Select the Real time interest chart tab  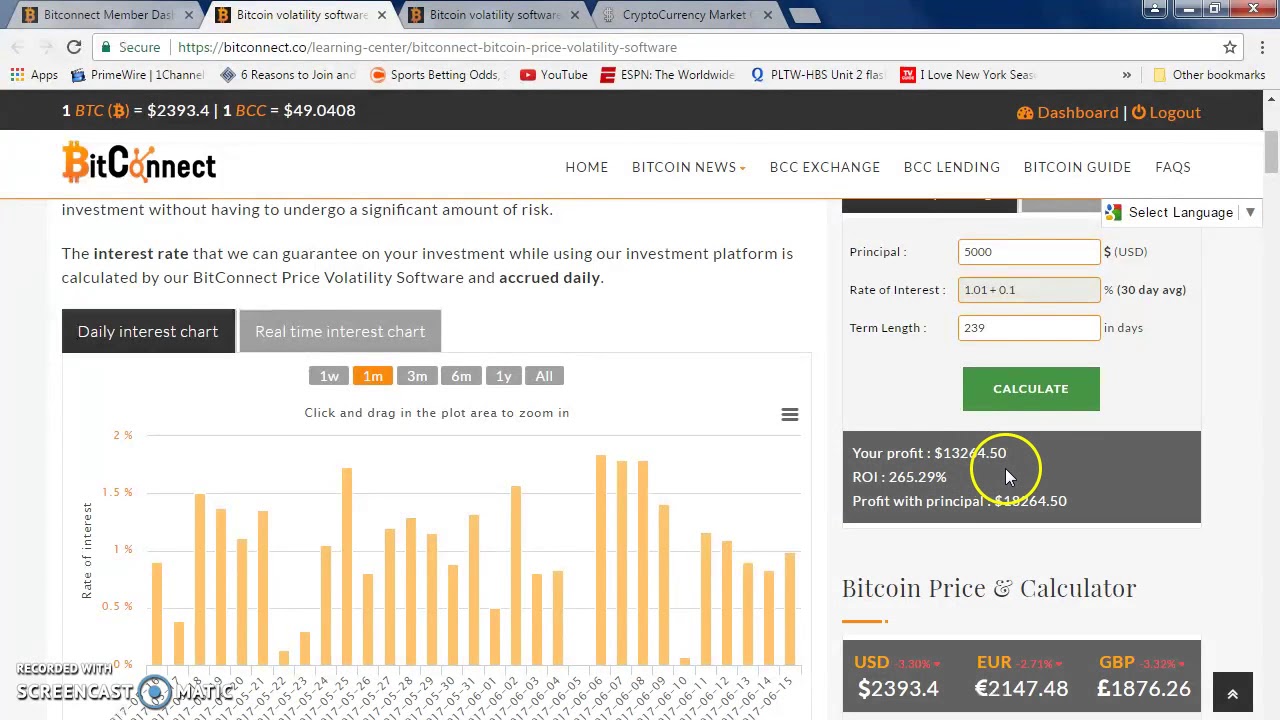(340, 331)
